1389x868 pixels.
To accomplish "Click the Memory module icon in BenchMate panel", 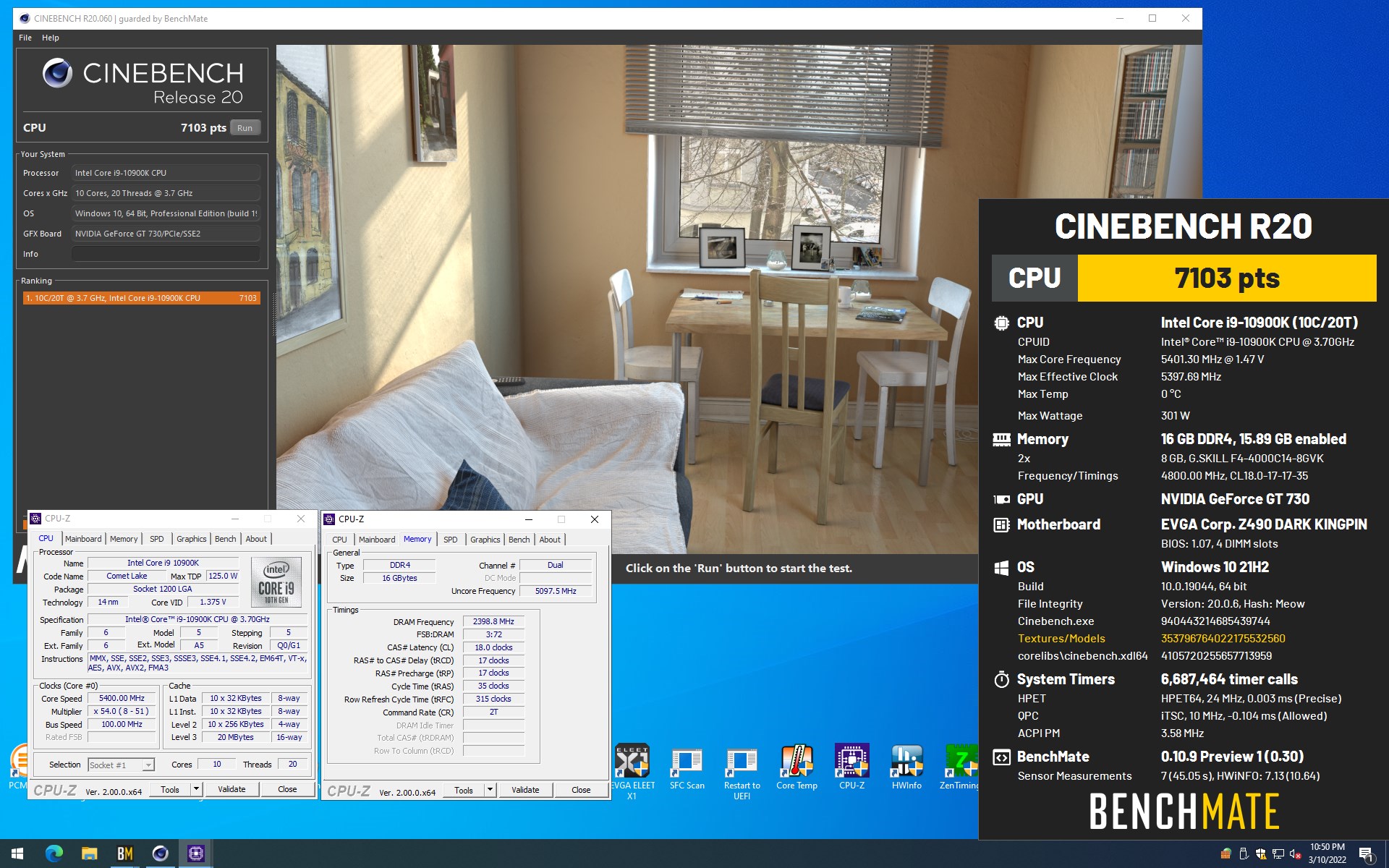I will (1001, 439).
